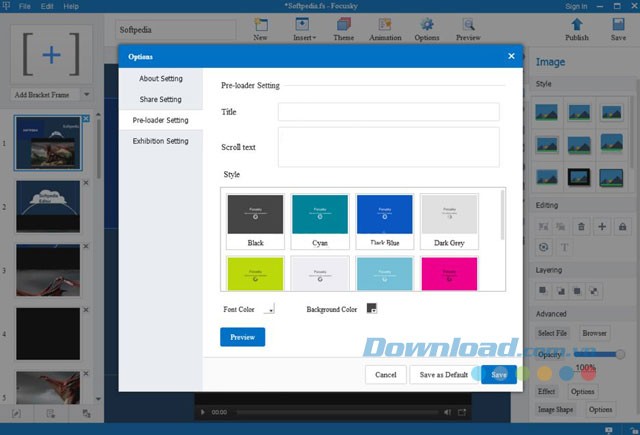Screen dimensions: 640x435
Task: Open the About Setting tab
Action: click(160, 78)
